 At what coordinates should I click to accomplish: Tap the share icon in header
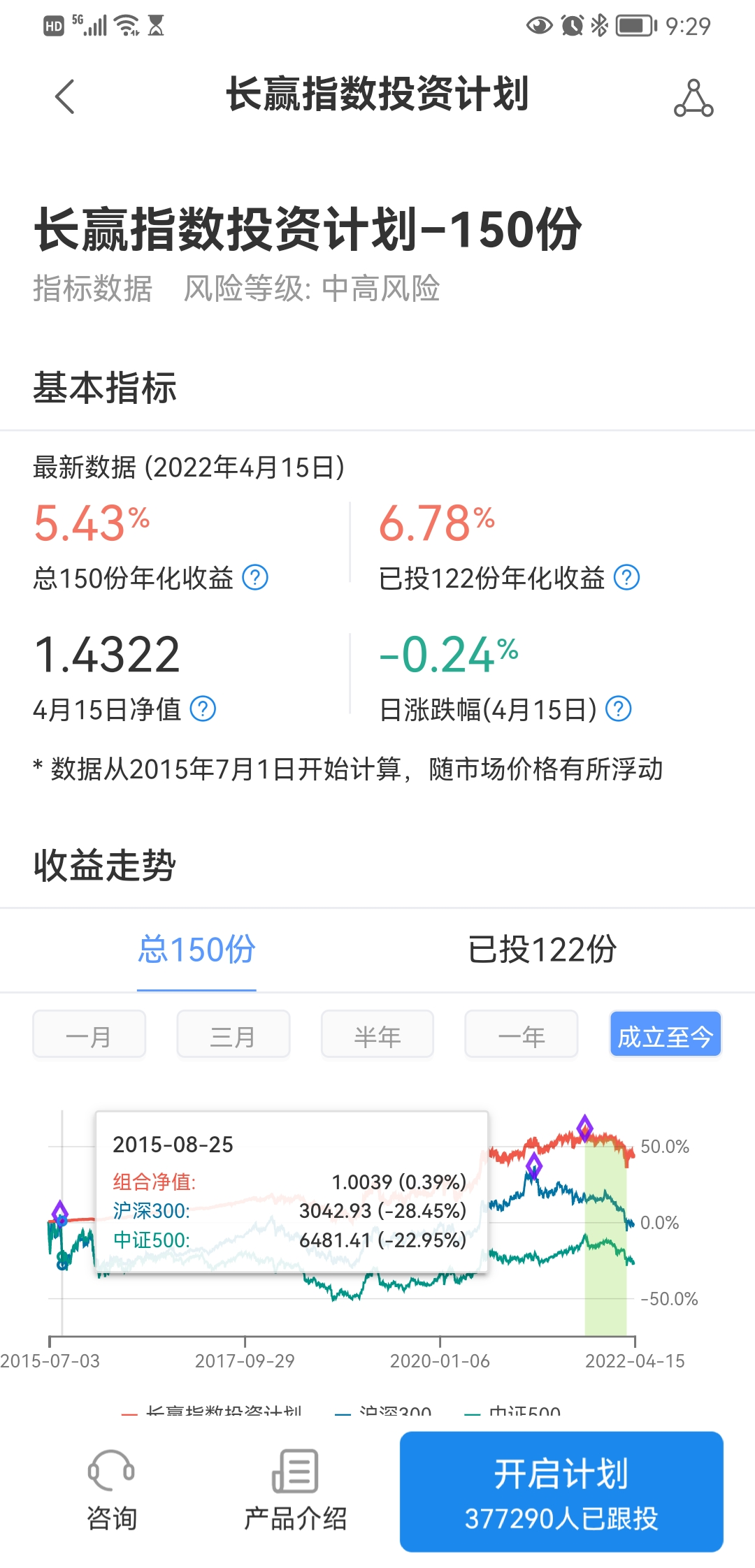tap(693, 97)
